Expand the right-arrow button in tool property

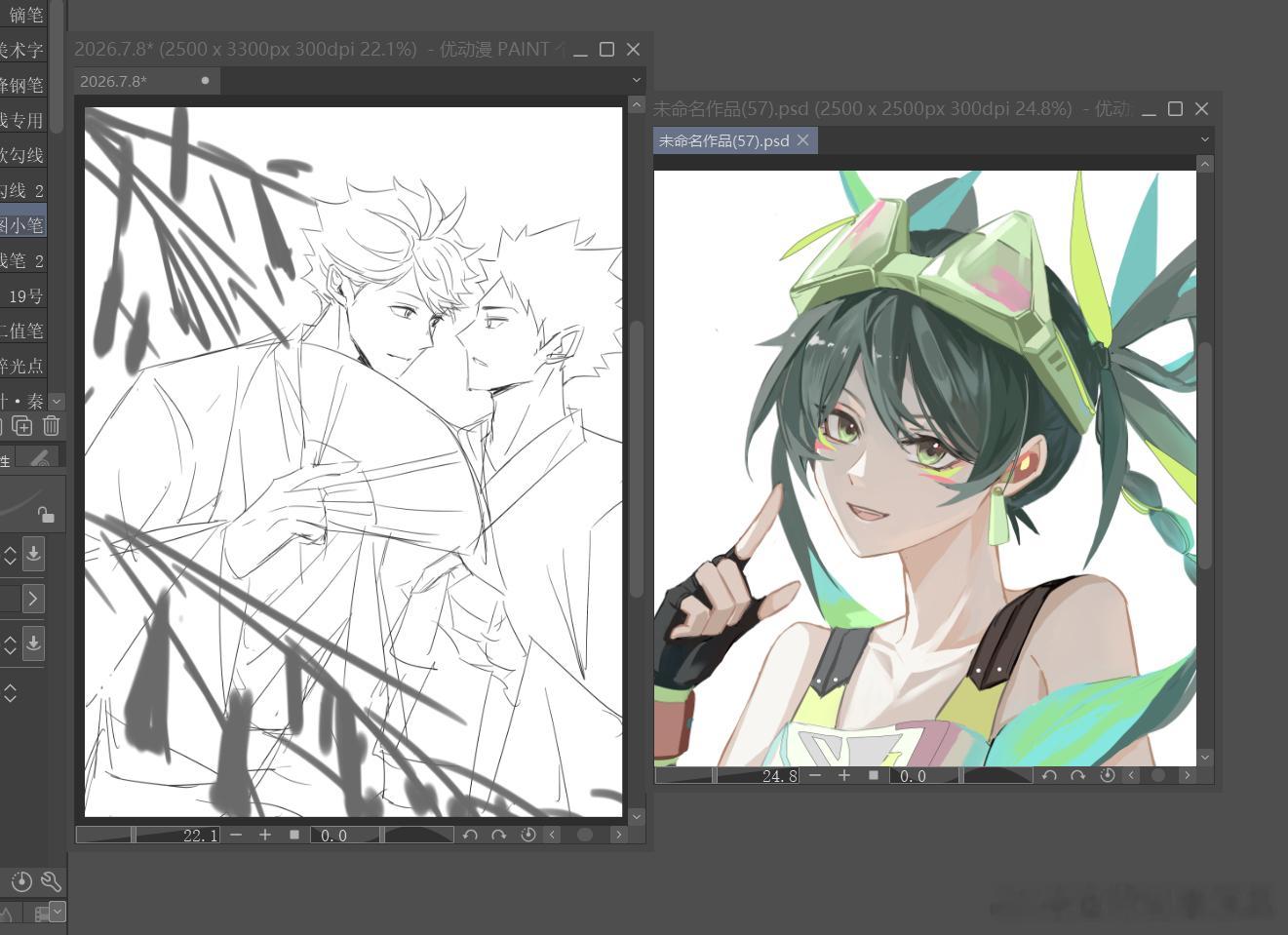[33, 599]
